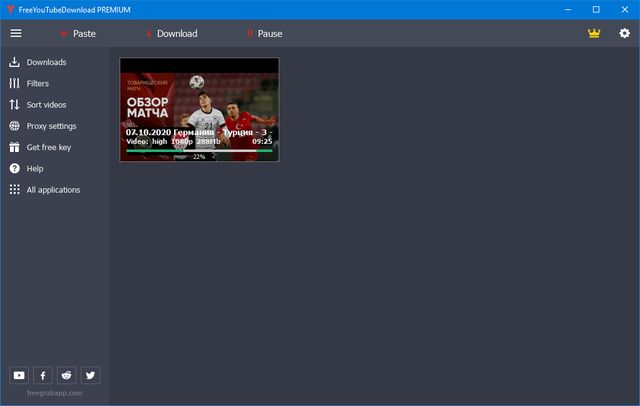640x406 pixels.
Task: Select Get free key
Action: (48, 147)
